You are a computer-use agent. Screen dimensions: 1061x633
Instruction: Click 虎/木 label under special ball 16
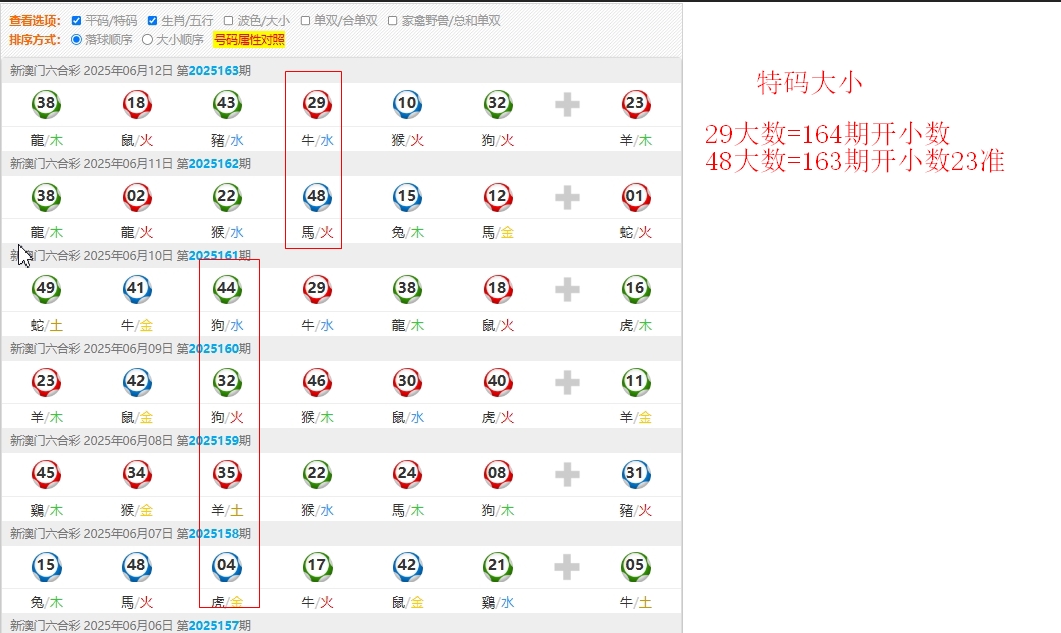click(635, 326)
